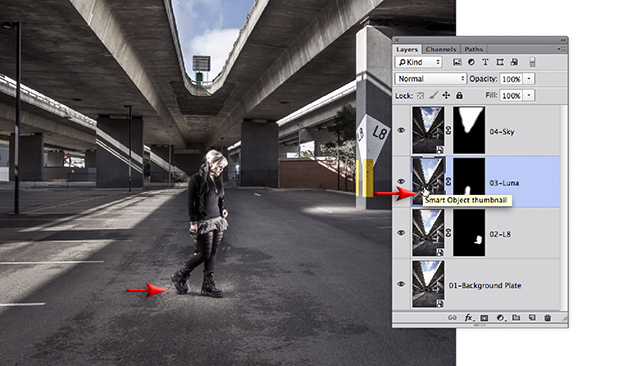Open the layer style fx menu
This screenshot has height=366, width=620.
coord(469,318)
